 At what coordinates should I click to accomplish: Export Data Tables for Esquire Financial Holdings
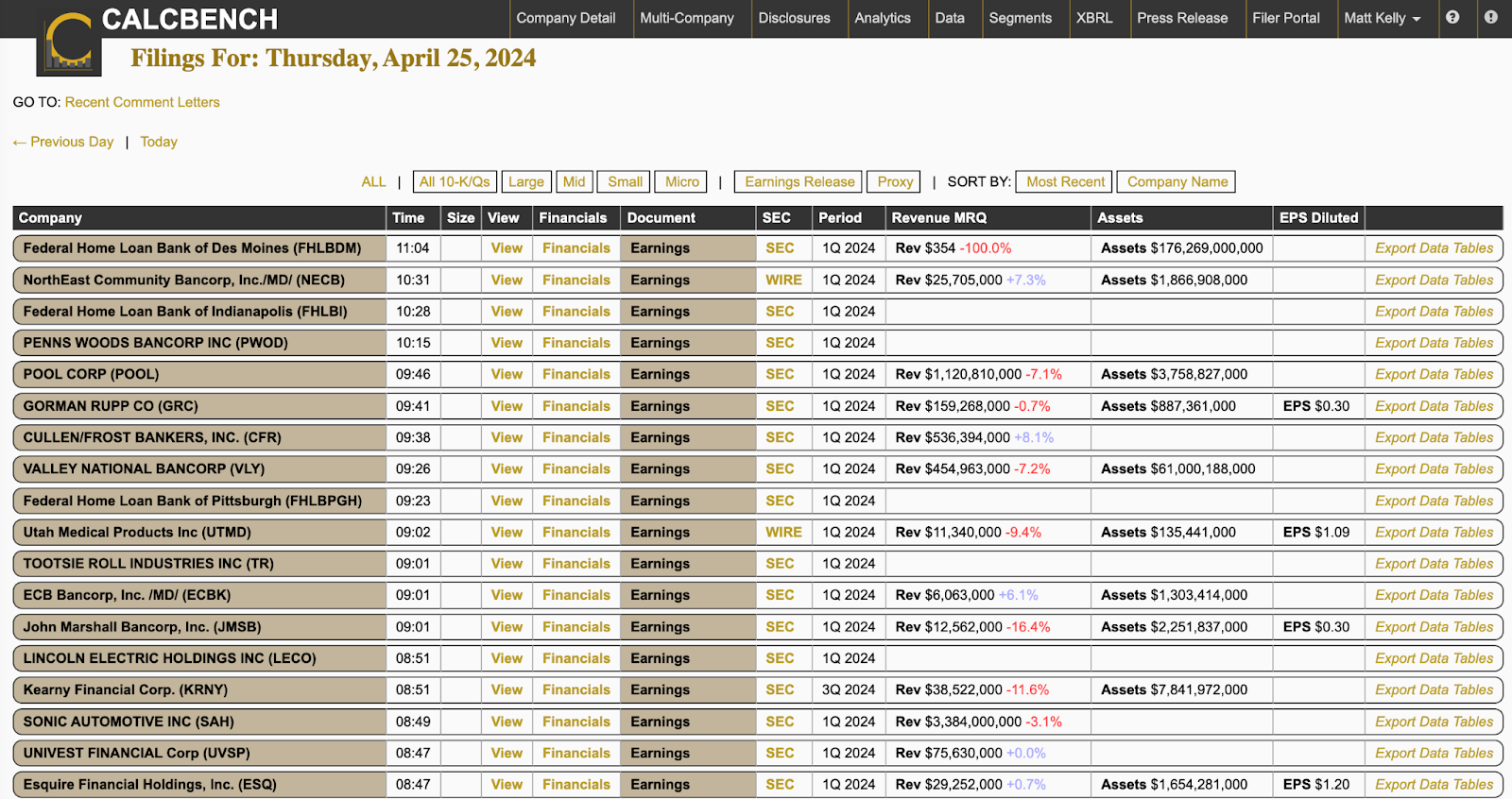pyautogui.click(x=1434, y=784)
